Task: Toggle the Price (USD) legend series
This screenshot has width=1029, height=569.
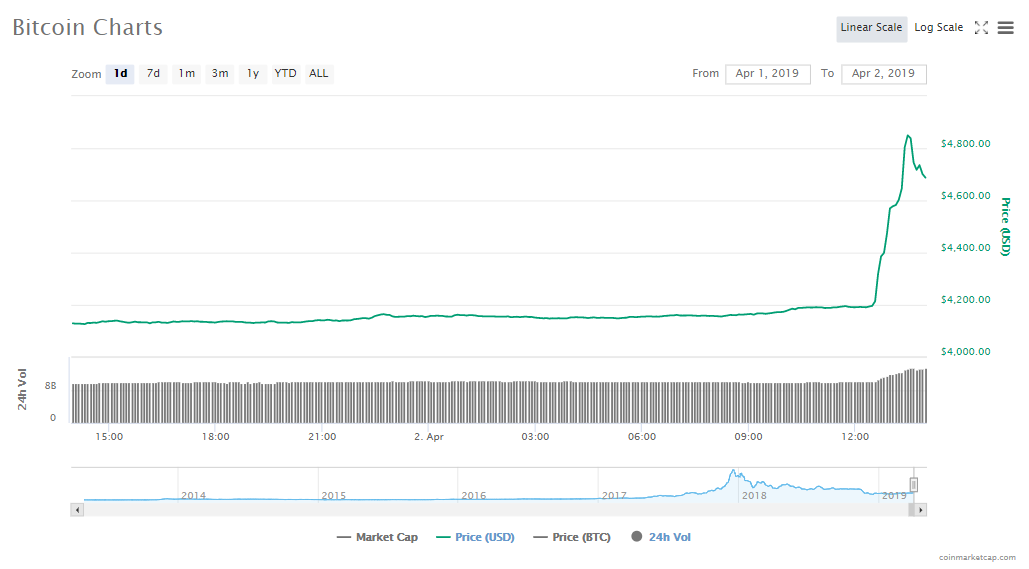Action: click(476, 537)
